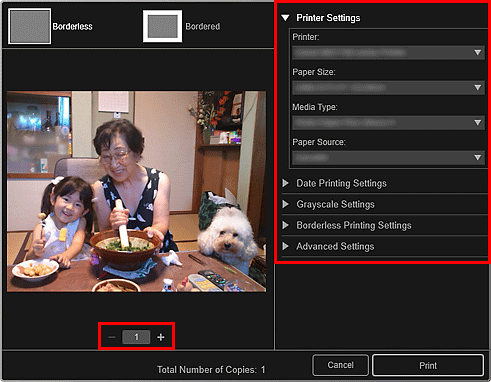491x382 pixels.
Task: Click the Media Type: field label
Action: (315, 107)
